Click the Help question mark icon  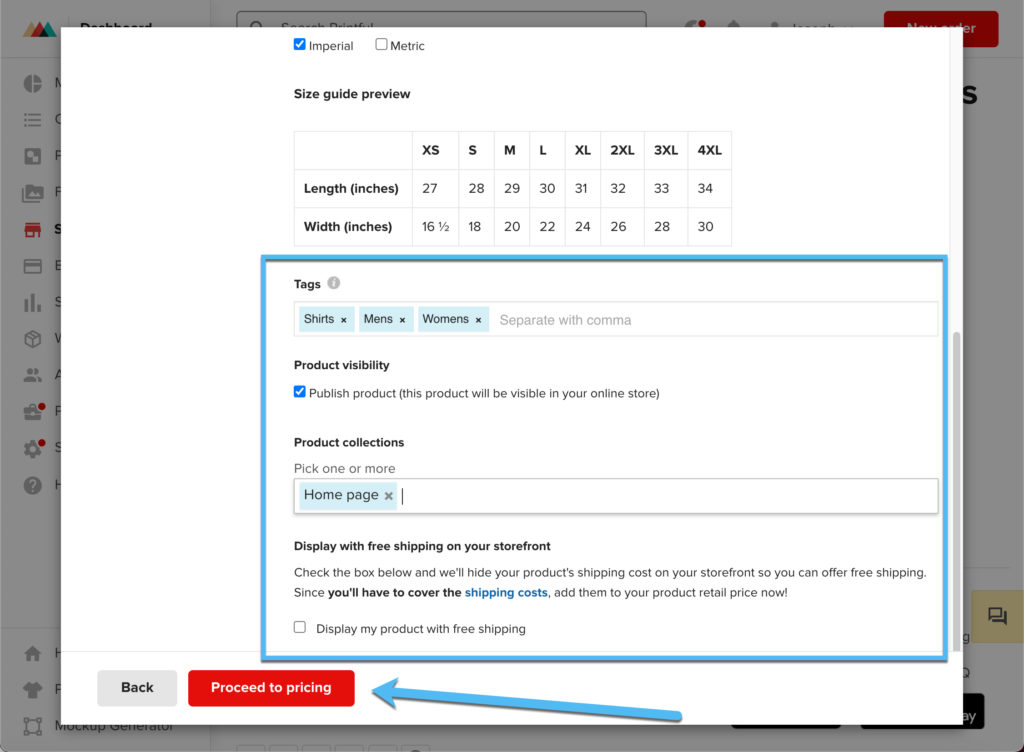[33, 485]
